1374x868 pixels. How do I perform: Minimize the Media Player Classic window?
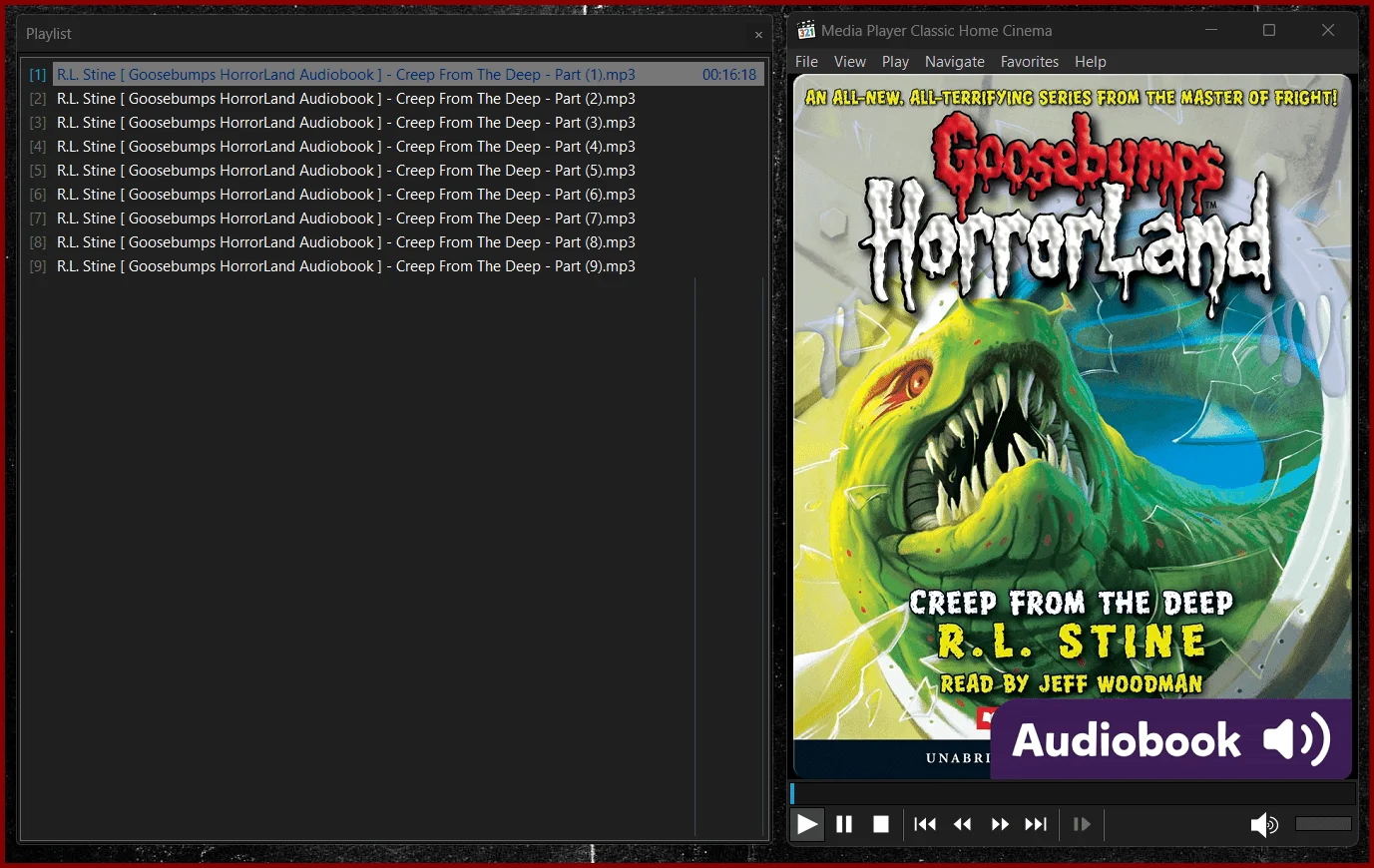(1211, 30)
